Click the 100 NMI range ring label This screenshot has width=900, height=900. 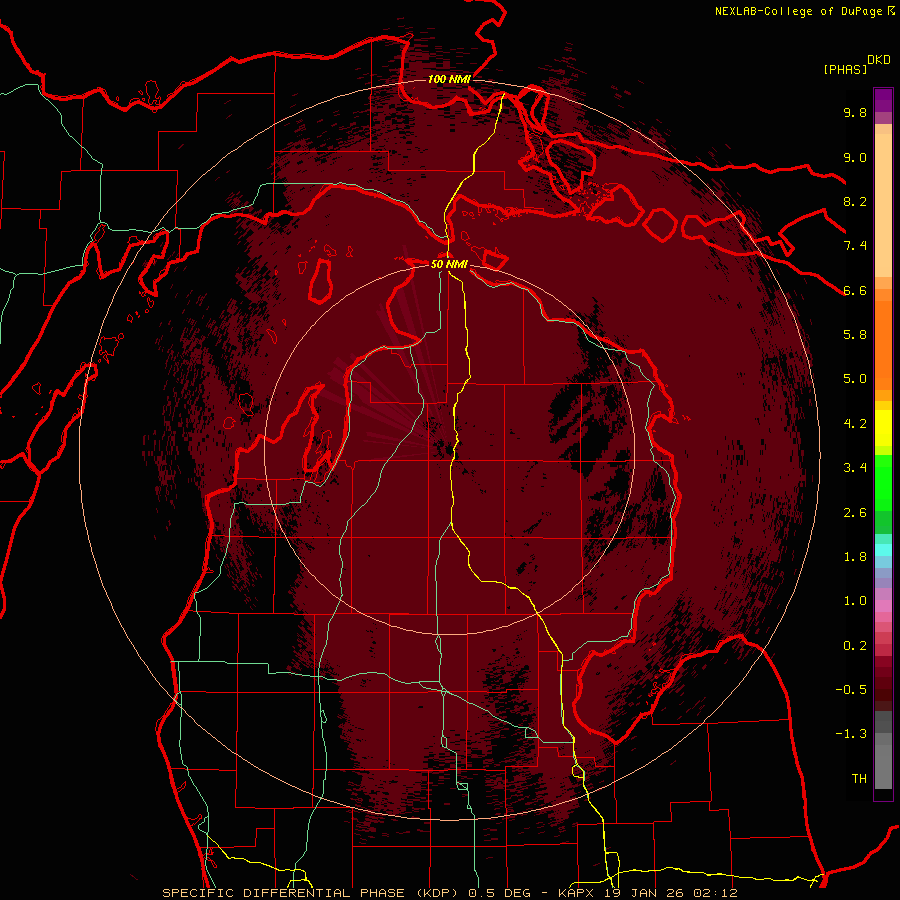449,79
